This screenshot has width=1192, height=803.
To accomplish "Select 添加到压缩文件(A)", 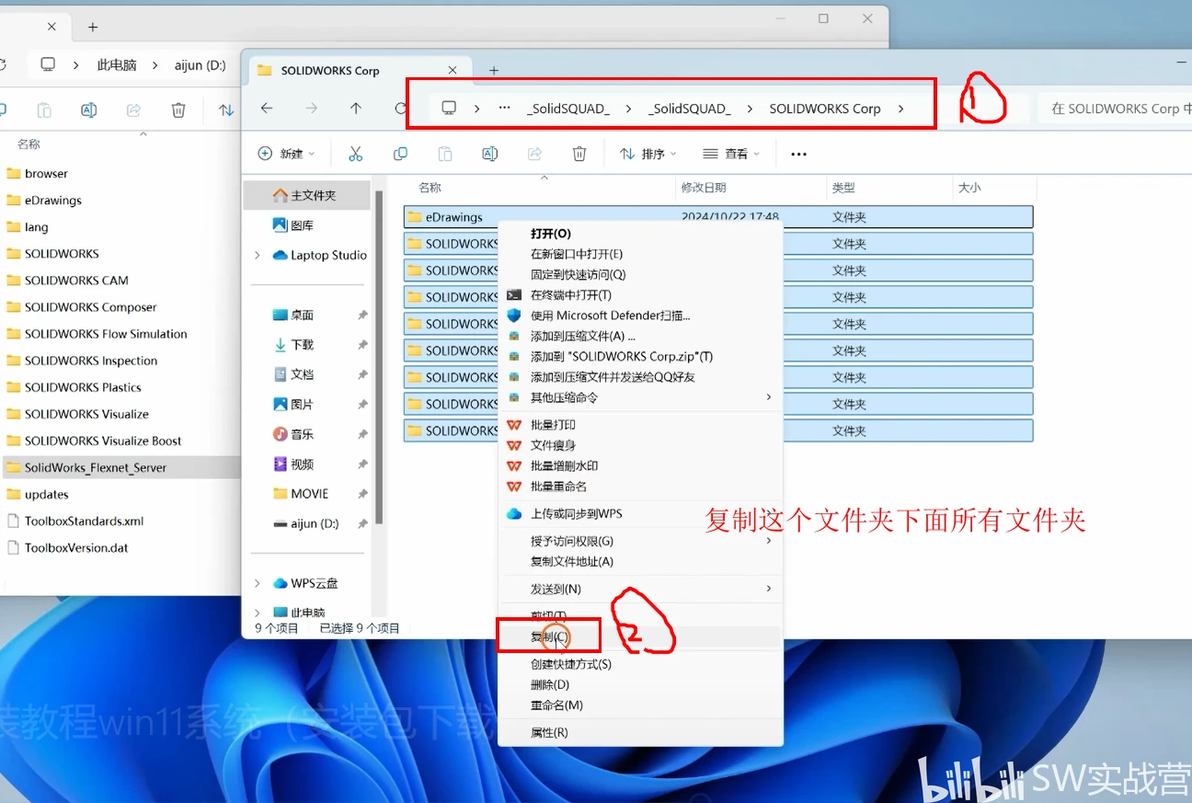I will (640, 336).
